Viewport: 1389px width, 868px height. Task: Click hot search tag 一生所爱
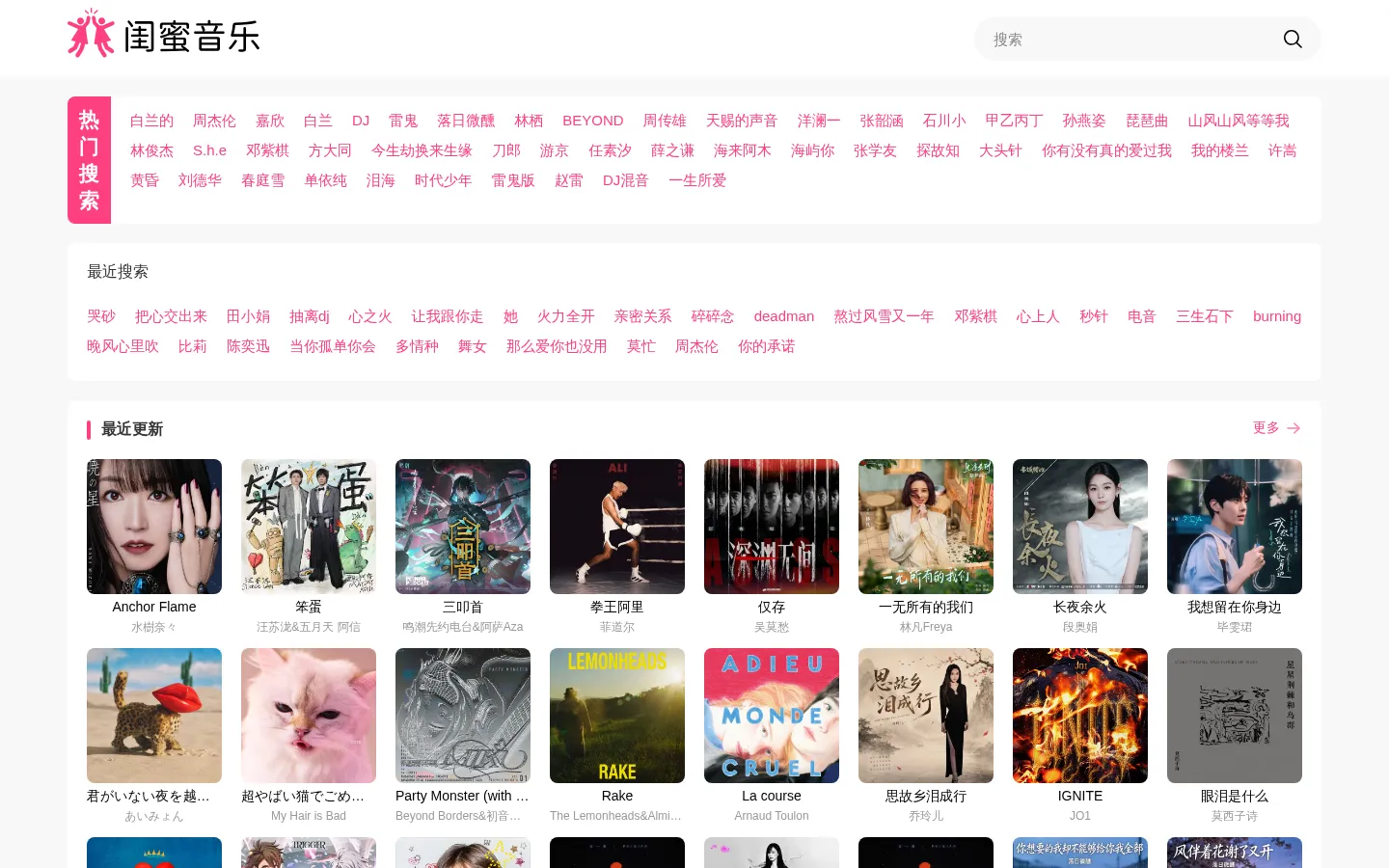point(697,180)
